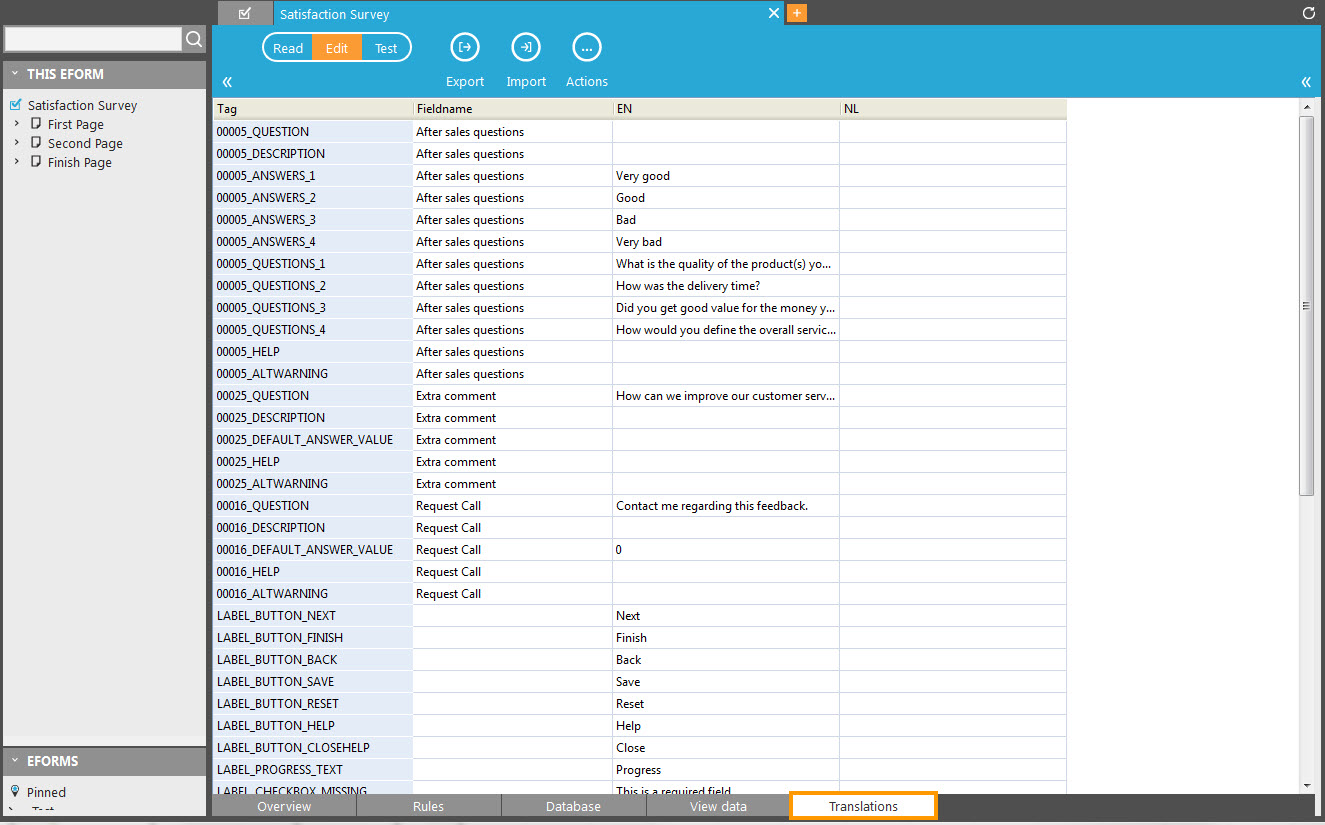
Task: Click the search magnifier icon
Action: coord(194,39)
